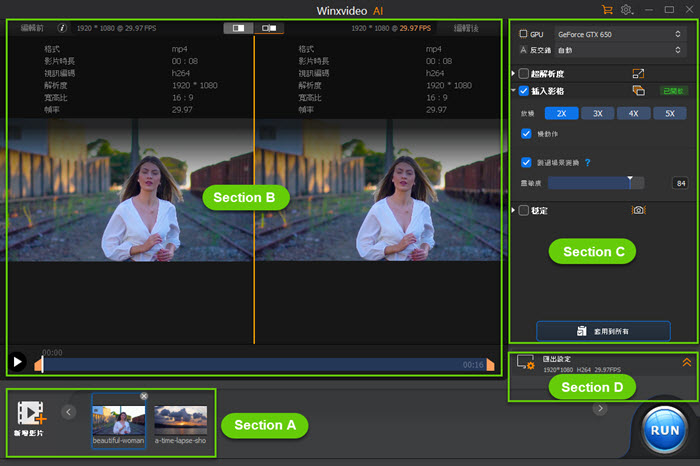
Task: Disable the 插入影格 frame interpolation checkbox
Action: pyautogui.click(x=524, y=91)
